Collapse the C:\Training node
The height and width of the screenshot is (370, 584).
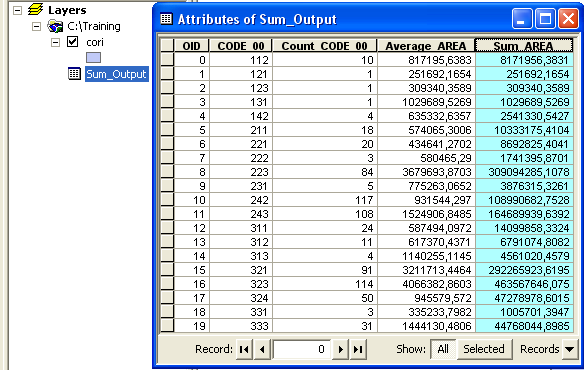36,26
